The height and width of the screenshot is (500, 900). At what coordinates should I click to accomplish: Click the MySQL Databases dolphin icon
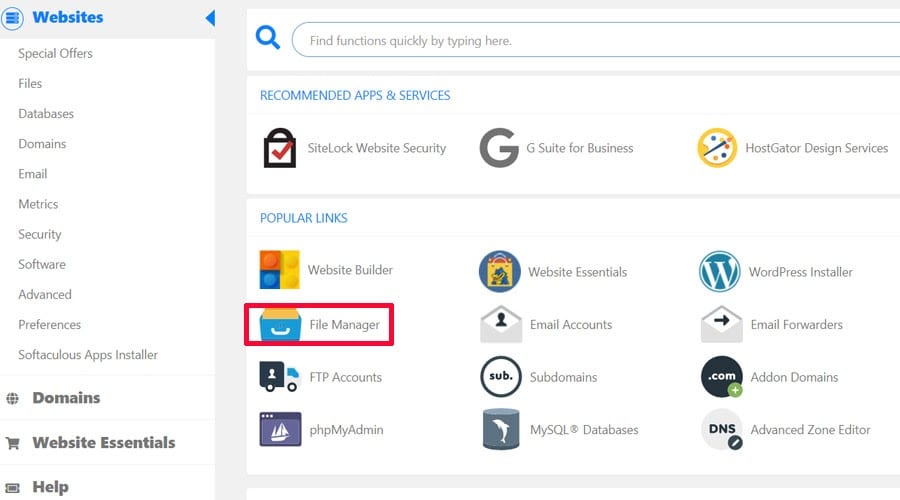(501, 429)
